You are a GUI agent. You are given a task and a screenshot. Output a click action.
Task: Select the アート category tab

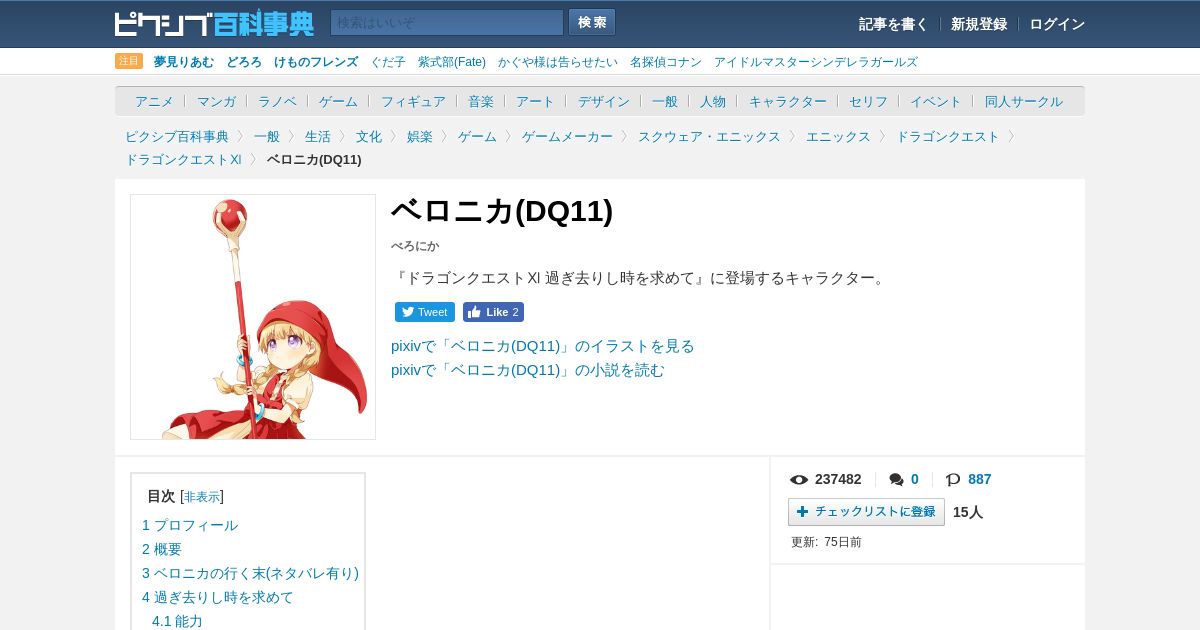(x=535, y=101)
